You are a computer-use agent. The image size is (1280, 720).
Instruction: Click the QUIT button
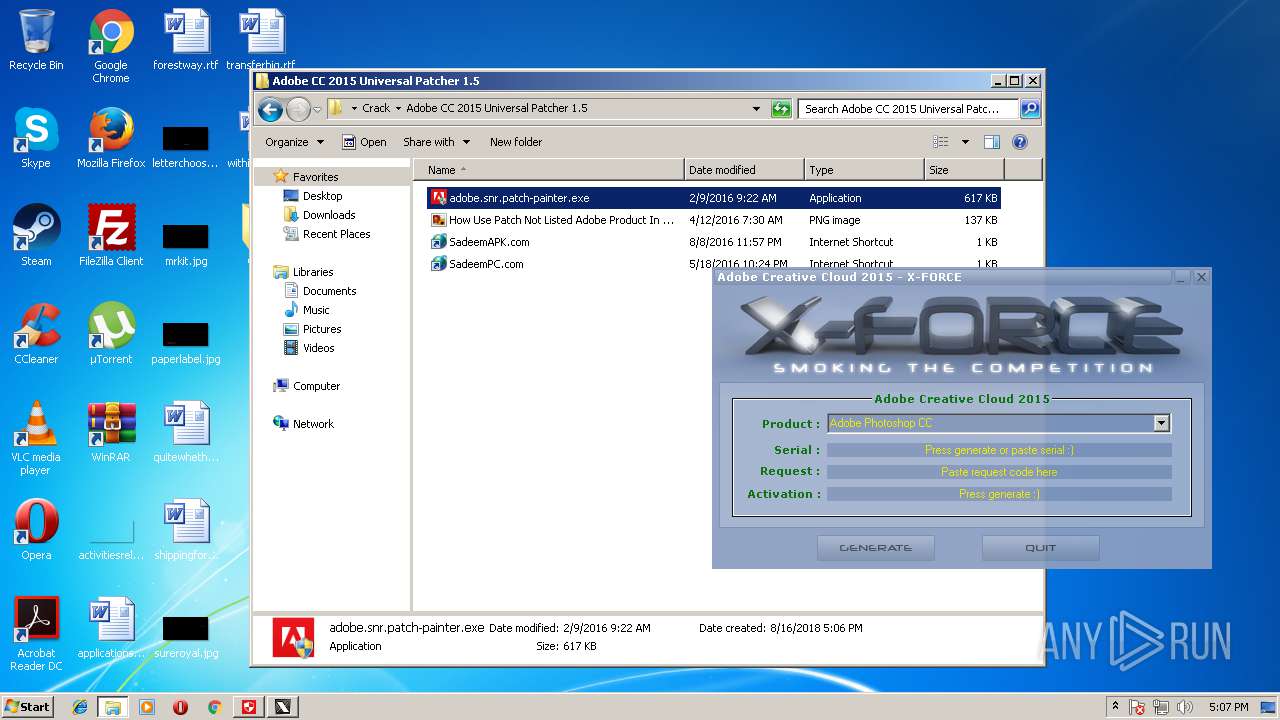1040,548
